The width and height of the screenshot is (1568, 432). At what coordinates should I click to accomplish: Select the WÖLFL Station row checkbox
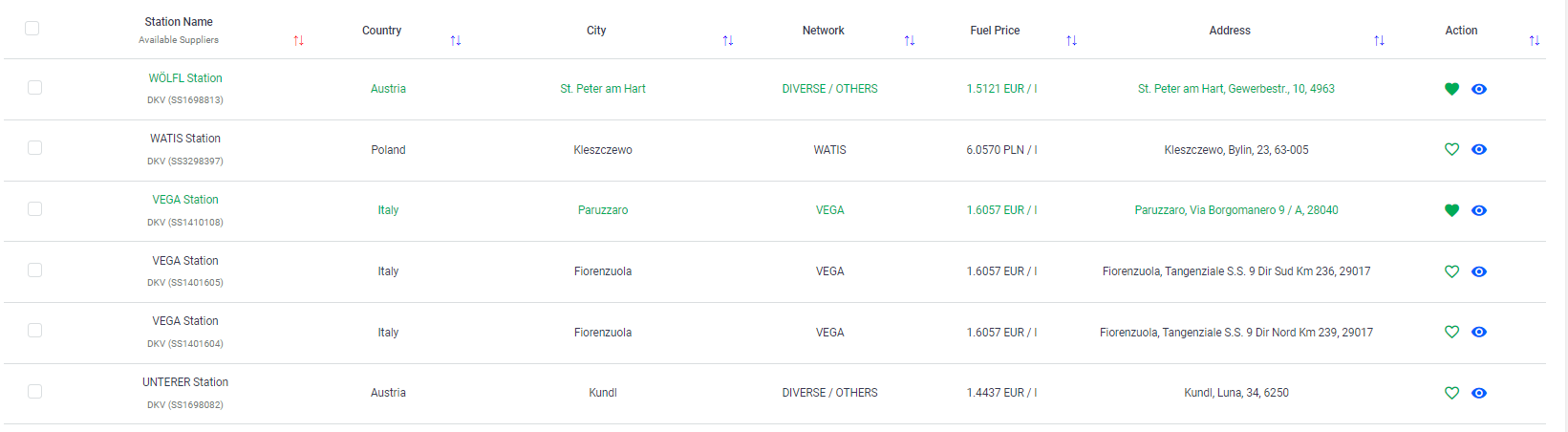tap(35, 87)
